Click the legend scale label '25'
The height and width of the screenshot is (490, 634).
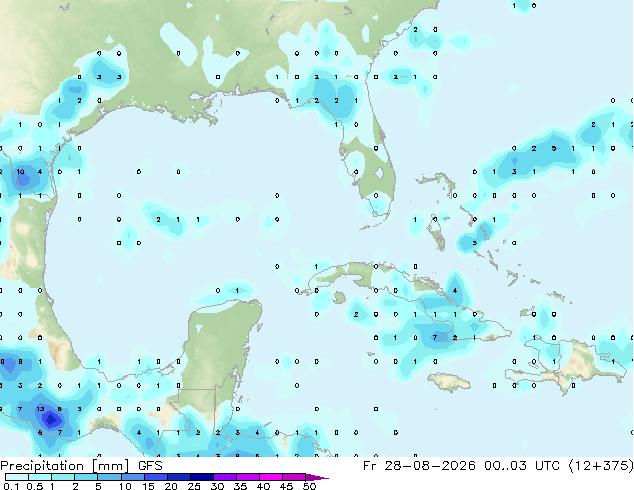(194, 486)
